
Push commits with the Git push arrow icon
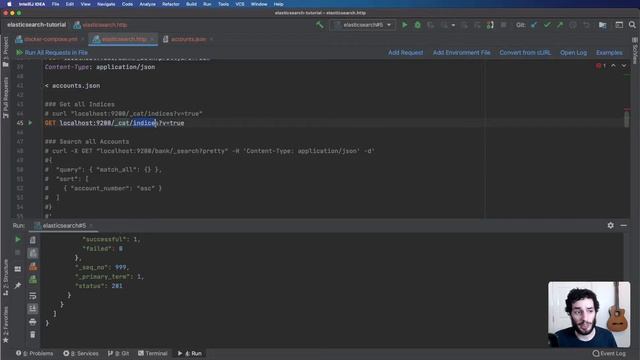(x=560, y=25)
